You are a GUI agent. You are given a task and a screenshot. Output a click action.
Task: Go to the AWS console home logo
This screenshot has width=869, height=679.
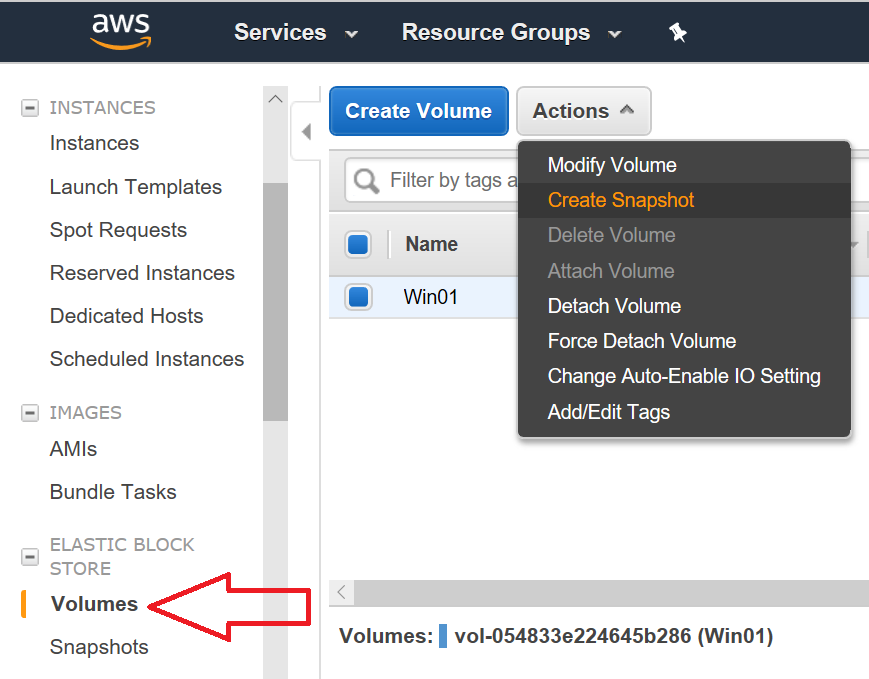click(120, 32)
